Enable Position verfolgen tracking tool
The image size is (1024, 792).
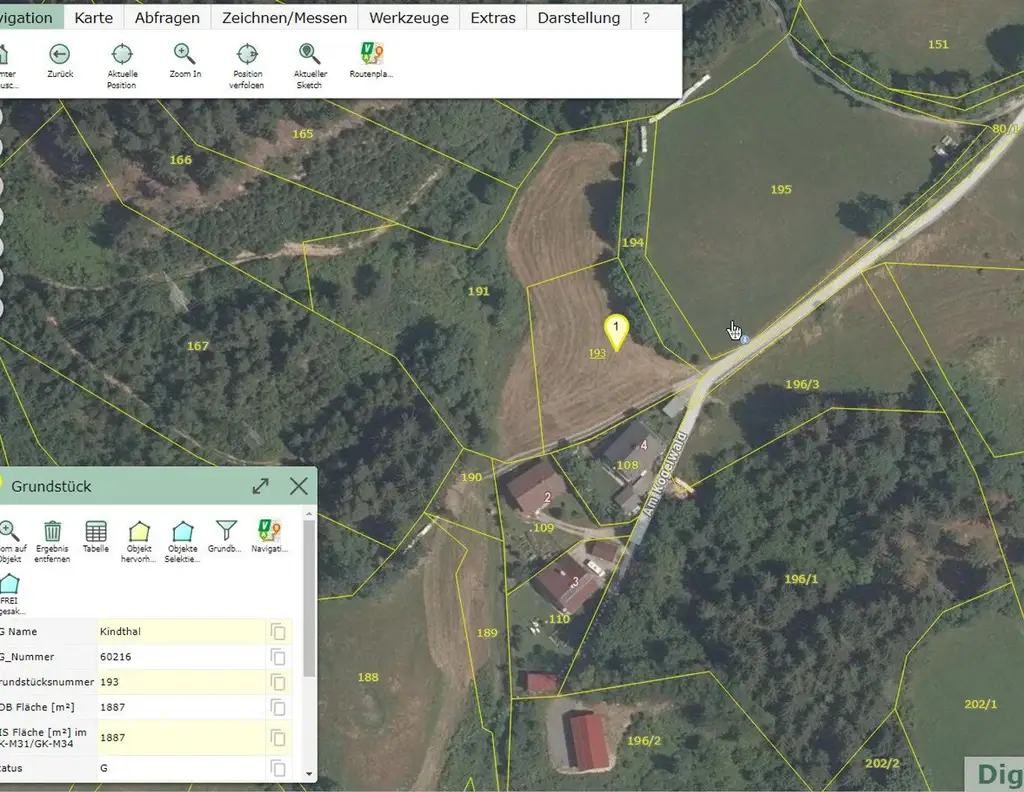coord(247,54)
